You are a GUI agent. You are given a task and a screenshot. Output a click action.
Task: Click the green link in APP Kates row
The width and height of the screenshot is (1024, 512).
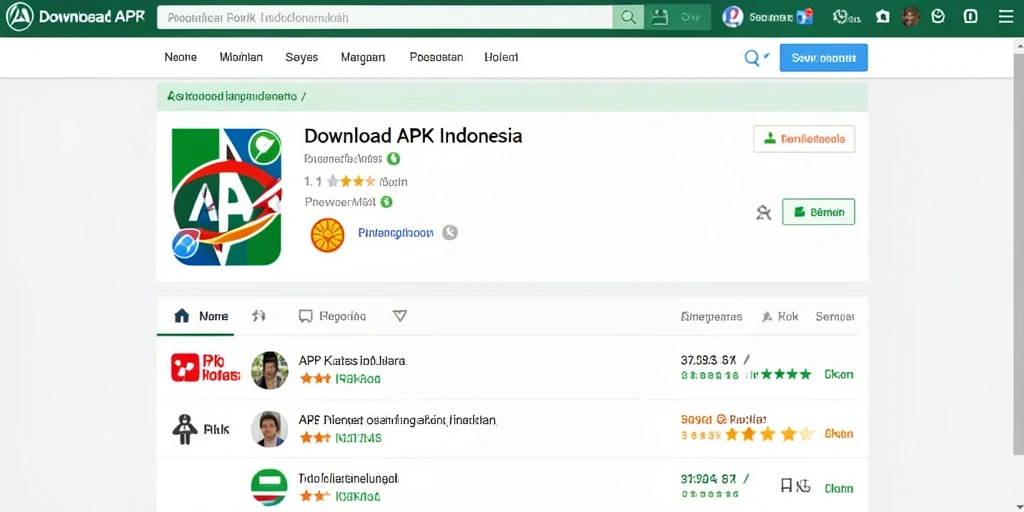click(358, 379)
